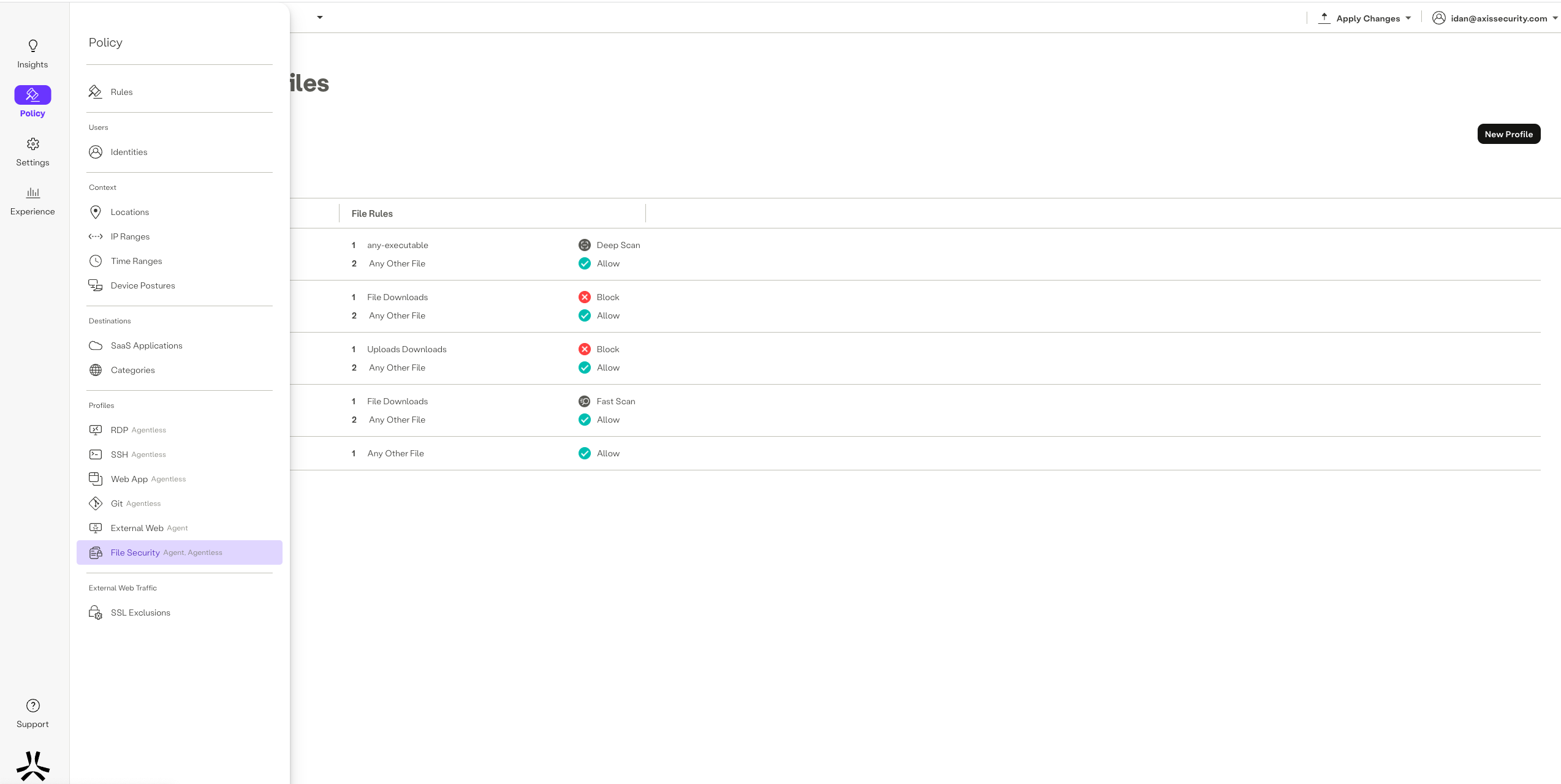Open the Web App Agentless profile
Screen dimensions: 1561x784
pos(148,479)
